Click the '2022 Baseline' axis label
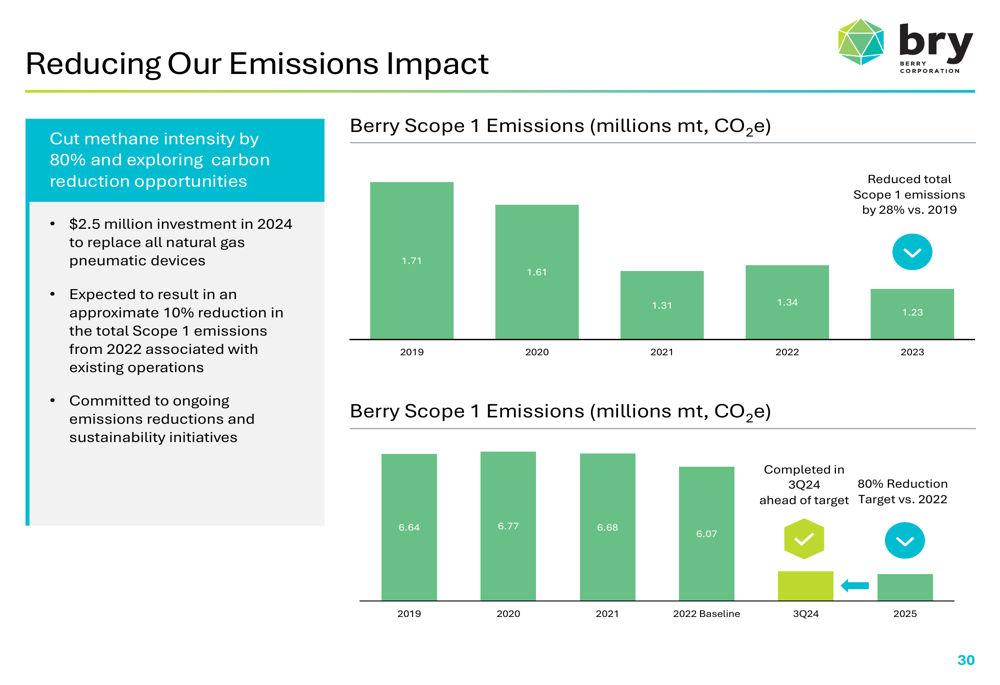The image size is (1000, 685). [707, 614]
